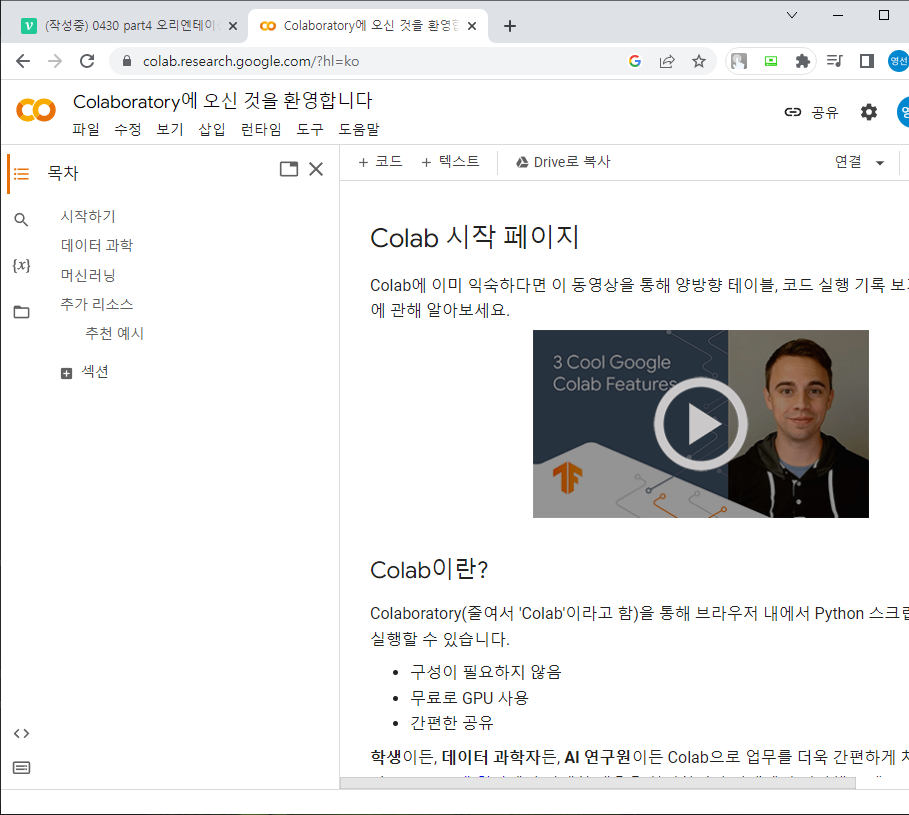Add a code cell with + 코드
This screenshot has width=909, height=815.
pos(380,162)
